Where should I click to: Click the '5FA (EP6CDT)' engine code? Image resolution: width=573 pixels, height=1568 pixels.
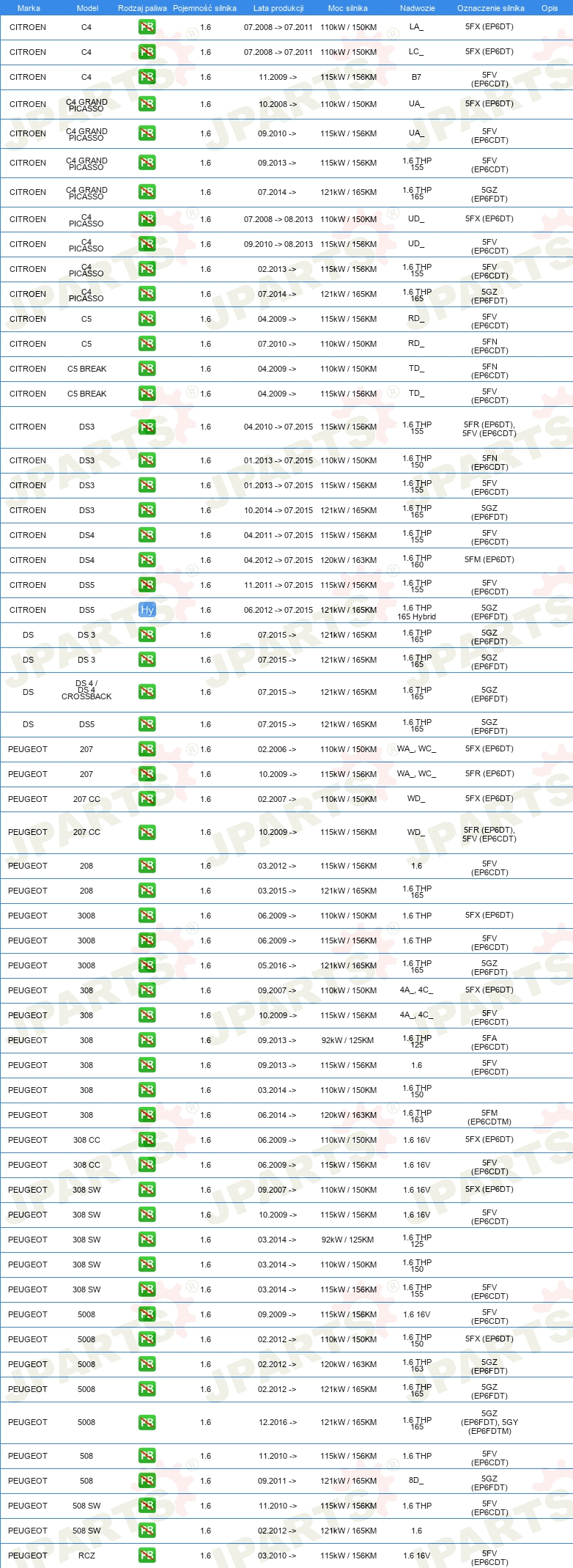tap(489, 1042)
